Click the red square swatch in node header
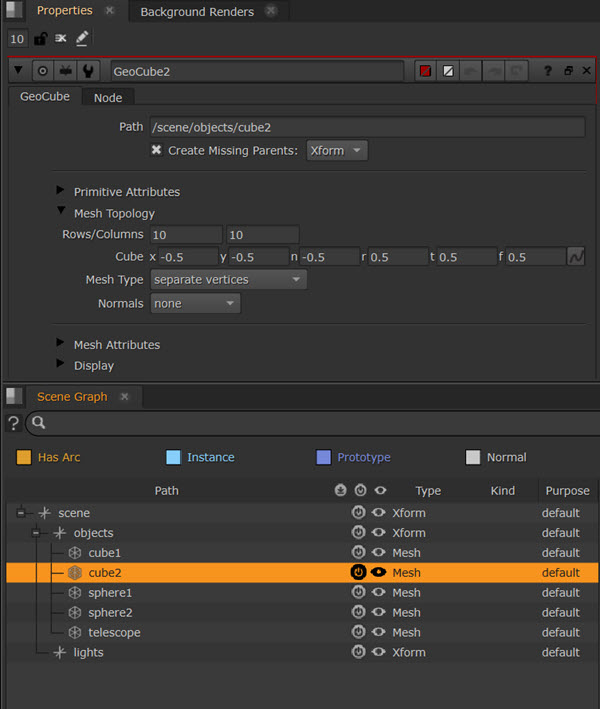600x709 pixels. coord(425,71)
